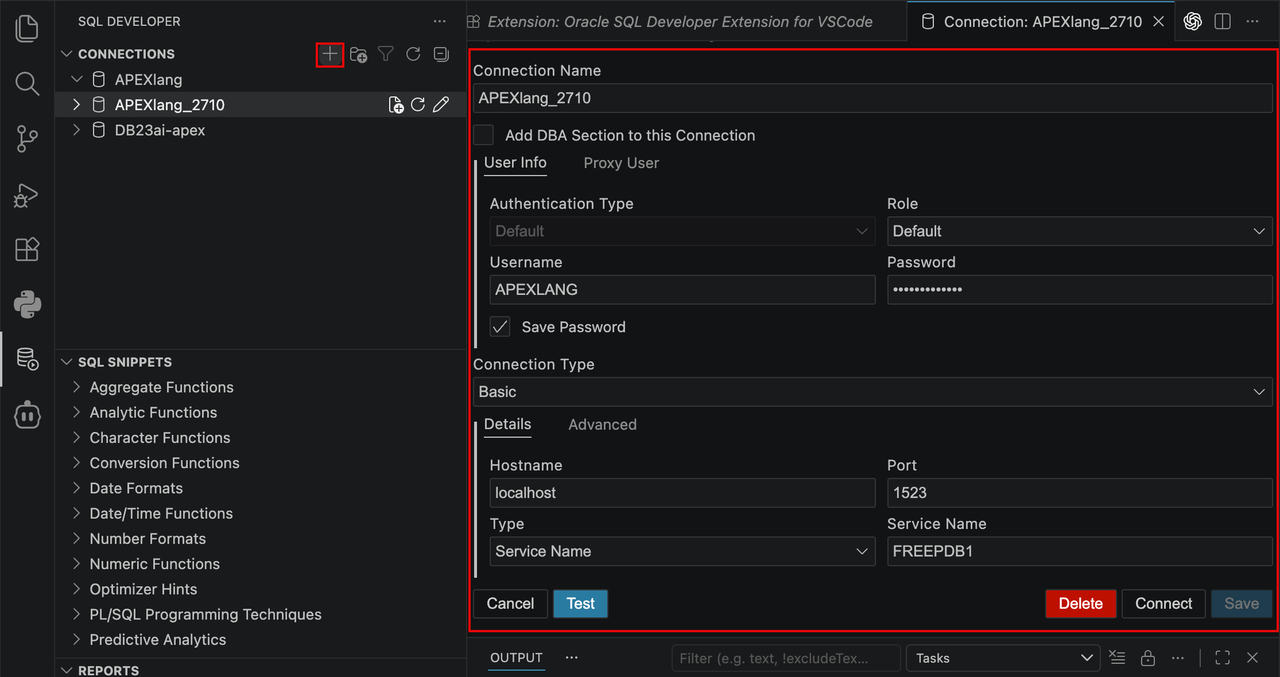Click the Port field showing 1523
The image size is (1280, 677).
(1080, 493)
